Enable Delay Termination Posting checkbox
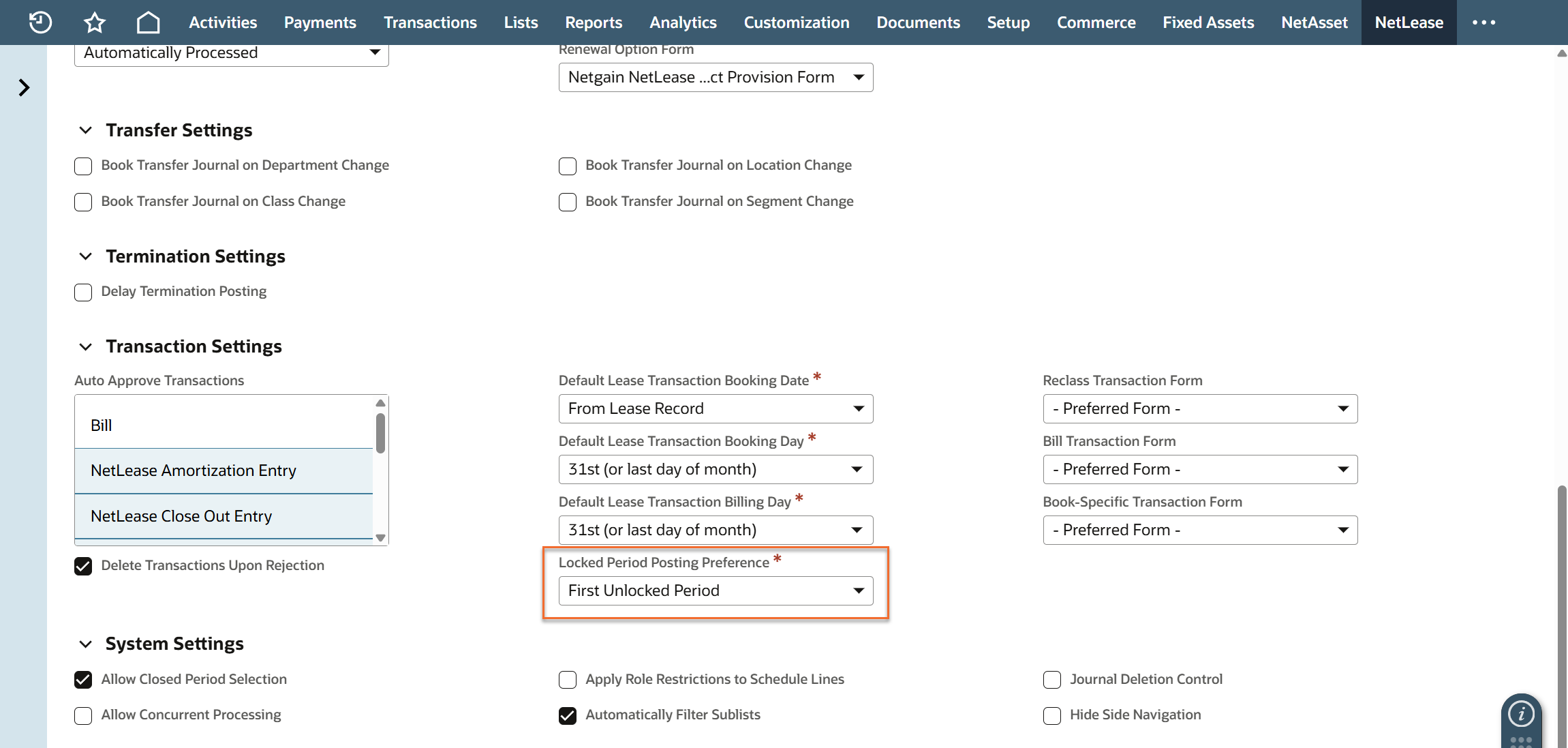Image resolution: width=1568 pixels, height=748 pixels. click(x=83, y=293)
